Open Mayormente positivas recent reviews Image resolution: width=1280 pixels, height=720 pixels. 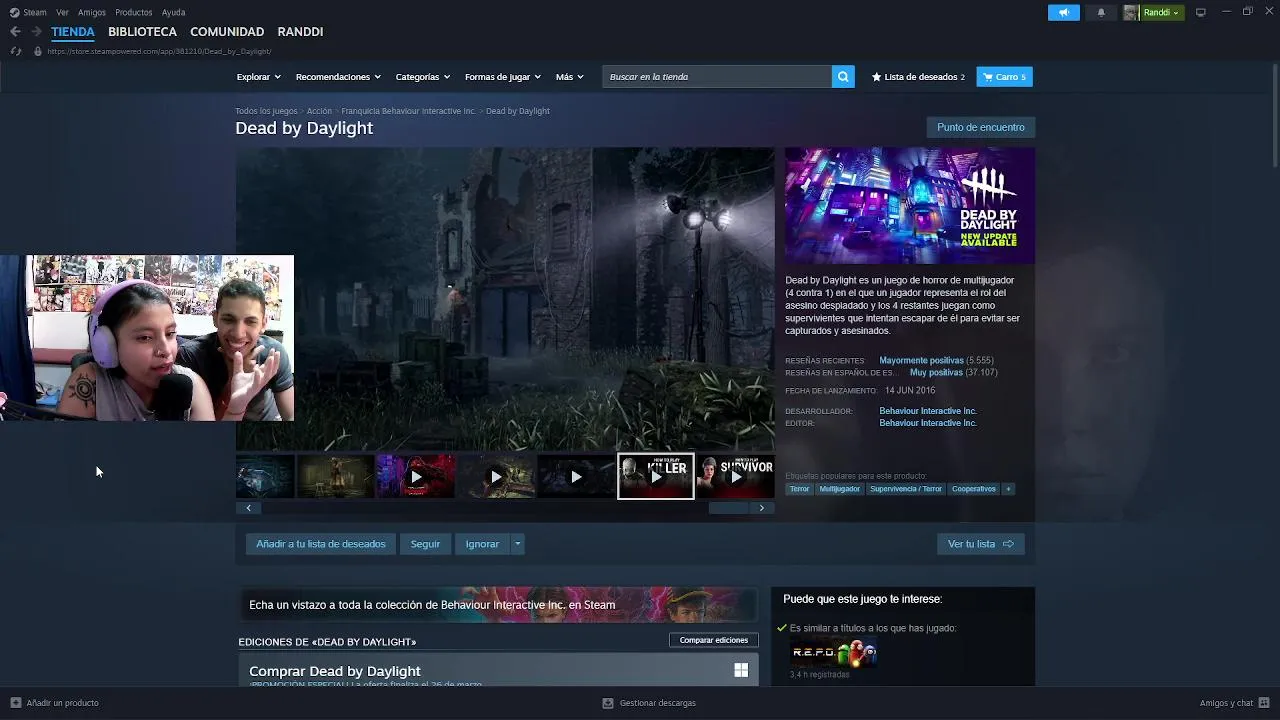click(921, 360)
